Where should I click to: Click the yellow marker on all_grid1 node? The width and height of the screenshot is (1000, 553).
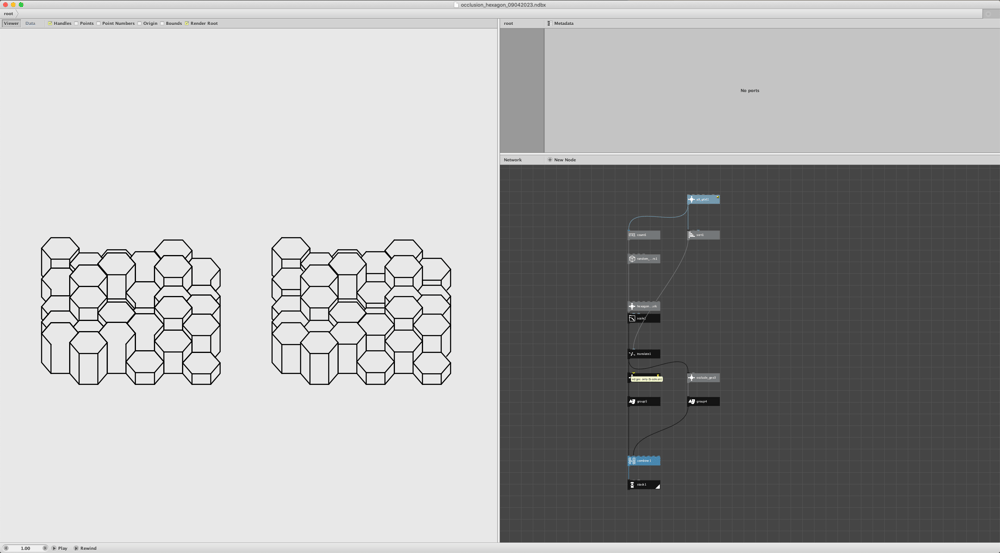717,198
